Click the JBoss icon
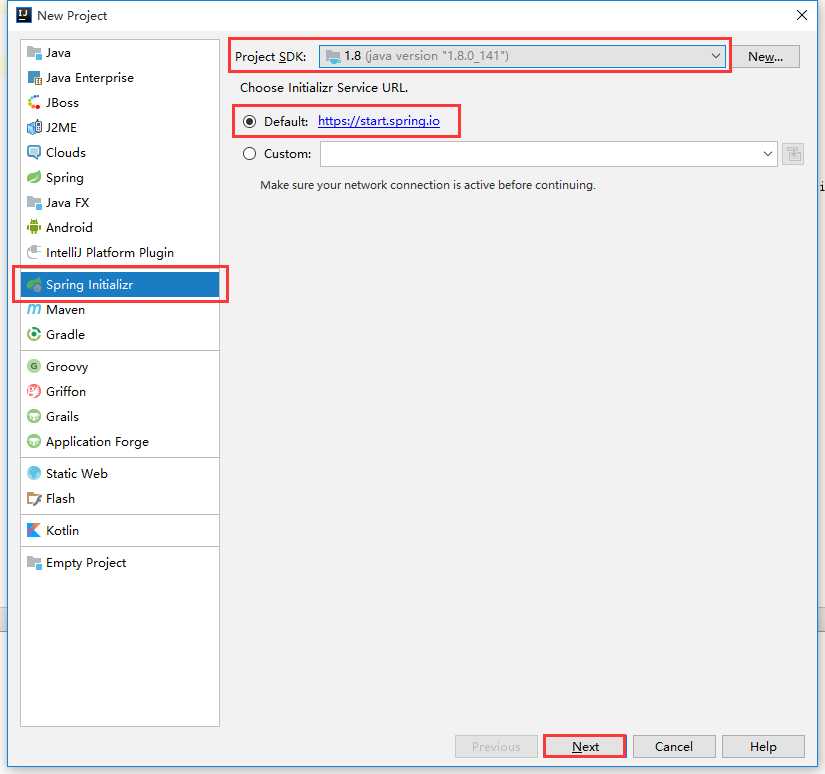 (34, 103)
